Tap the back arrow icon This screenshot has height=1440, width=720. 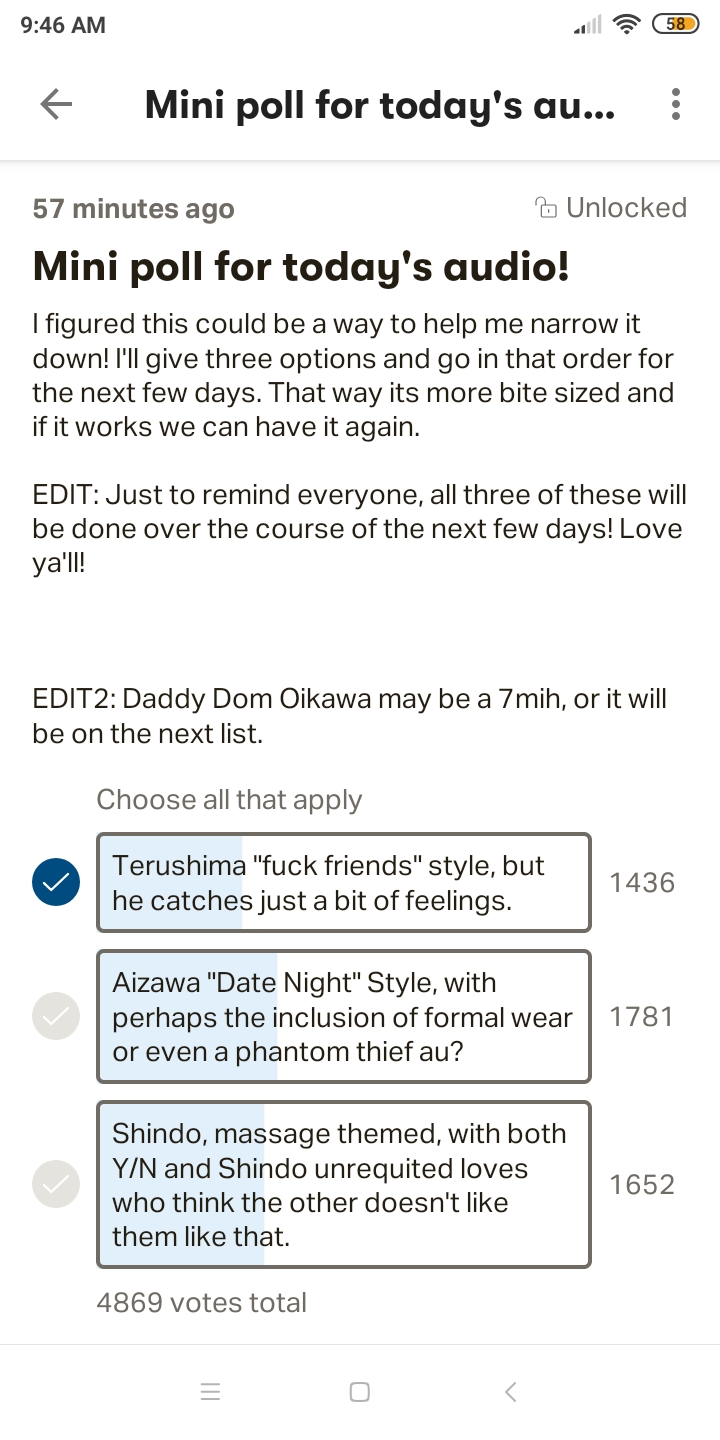coord(56,104)
